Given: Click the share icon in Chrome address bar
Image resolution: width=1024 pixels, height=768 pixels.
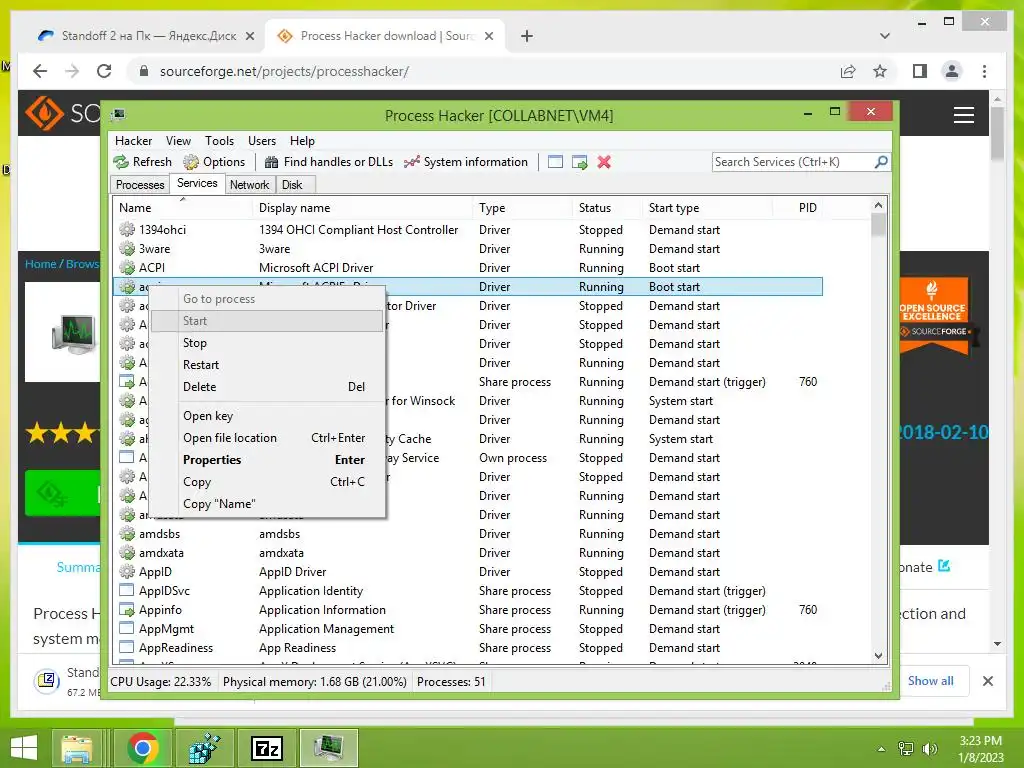Looking at the screenshot, I should (x=848, y=71).
